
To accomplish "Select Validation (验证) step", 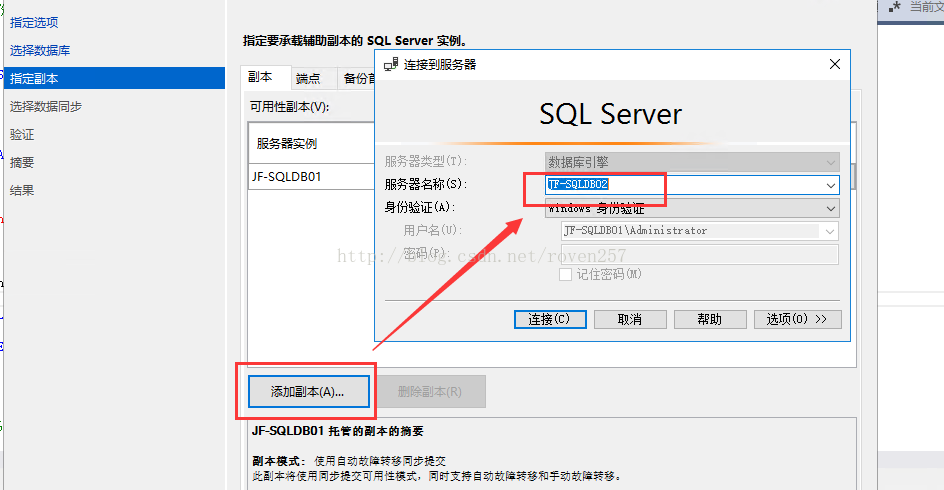I will tap(22, 134).
